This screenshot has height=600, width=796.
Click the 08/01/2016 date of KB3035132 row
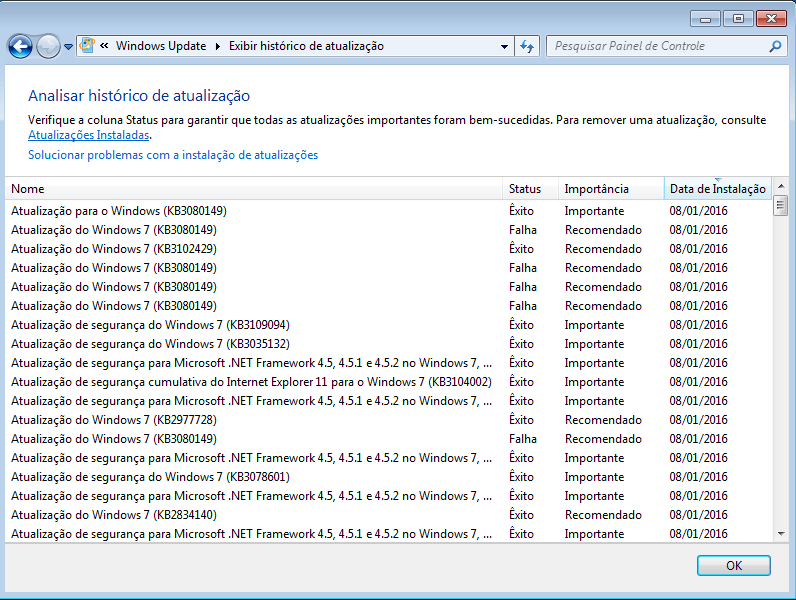(x=699, y=344)
